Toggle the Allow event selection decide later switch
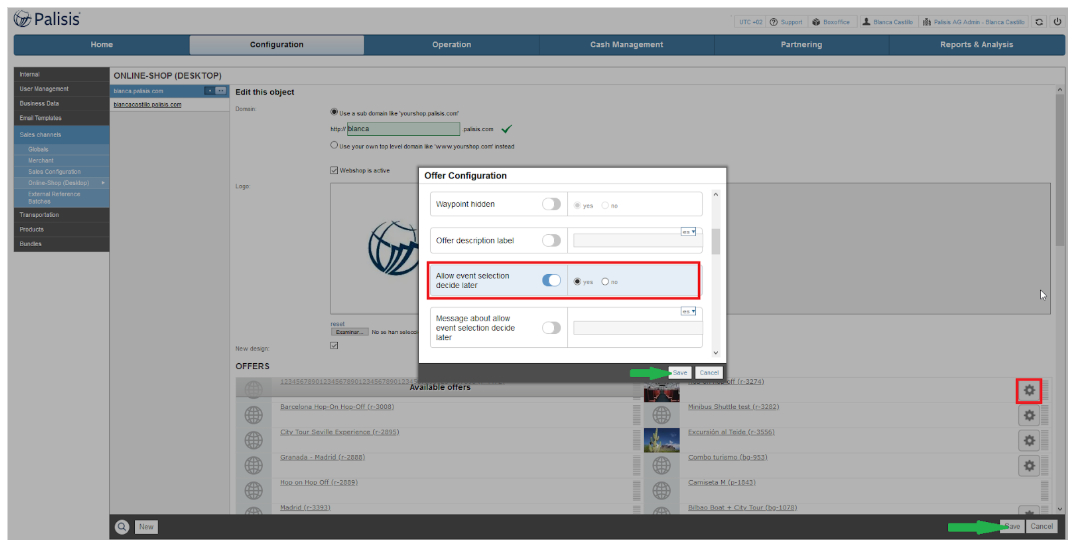 (x=551, y=280)
